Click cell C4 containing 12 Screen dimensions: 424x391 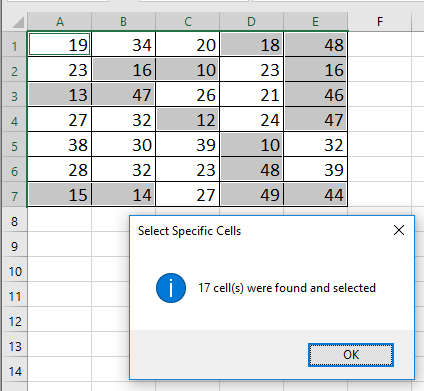[x=188, y=120]
